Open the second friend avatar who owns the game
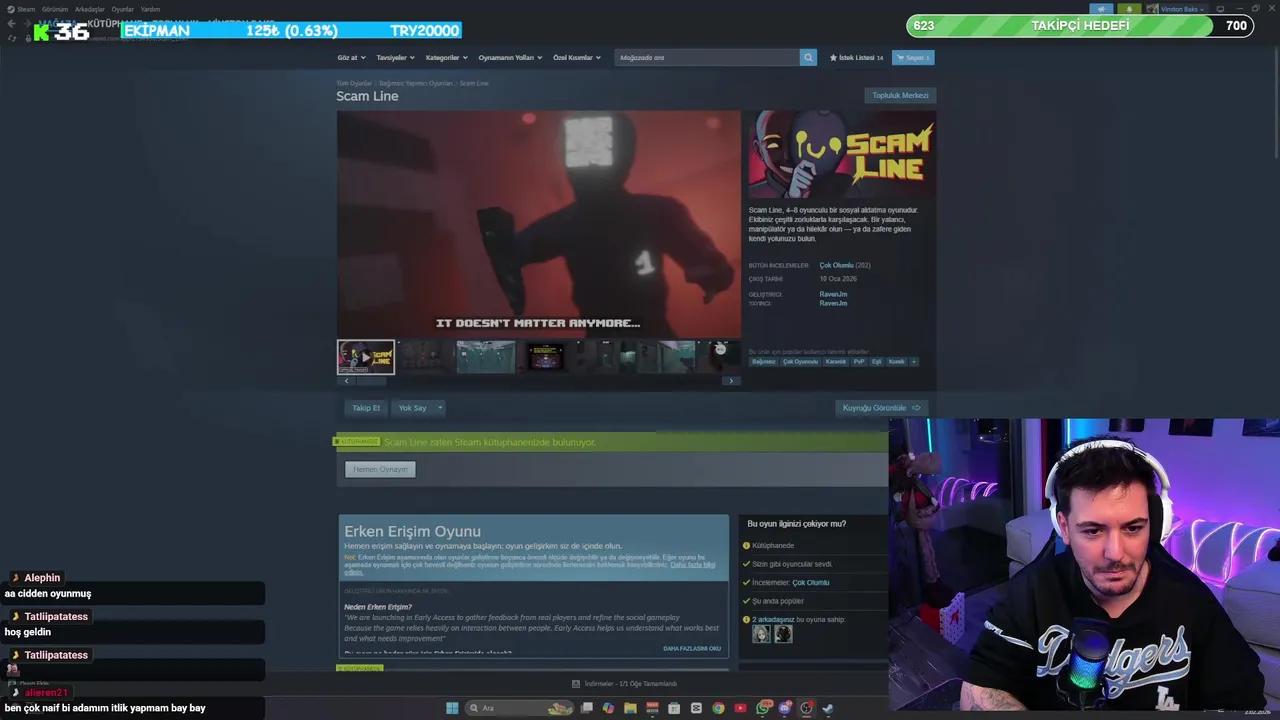 [x=783, y=633]
